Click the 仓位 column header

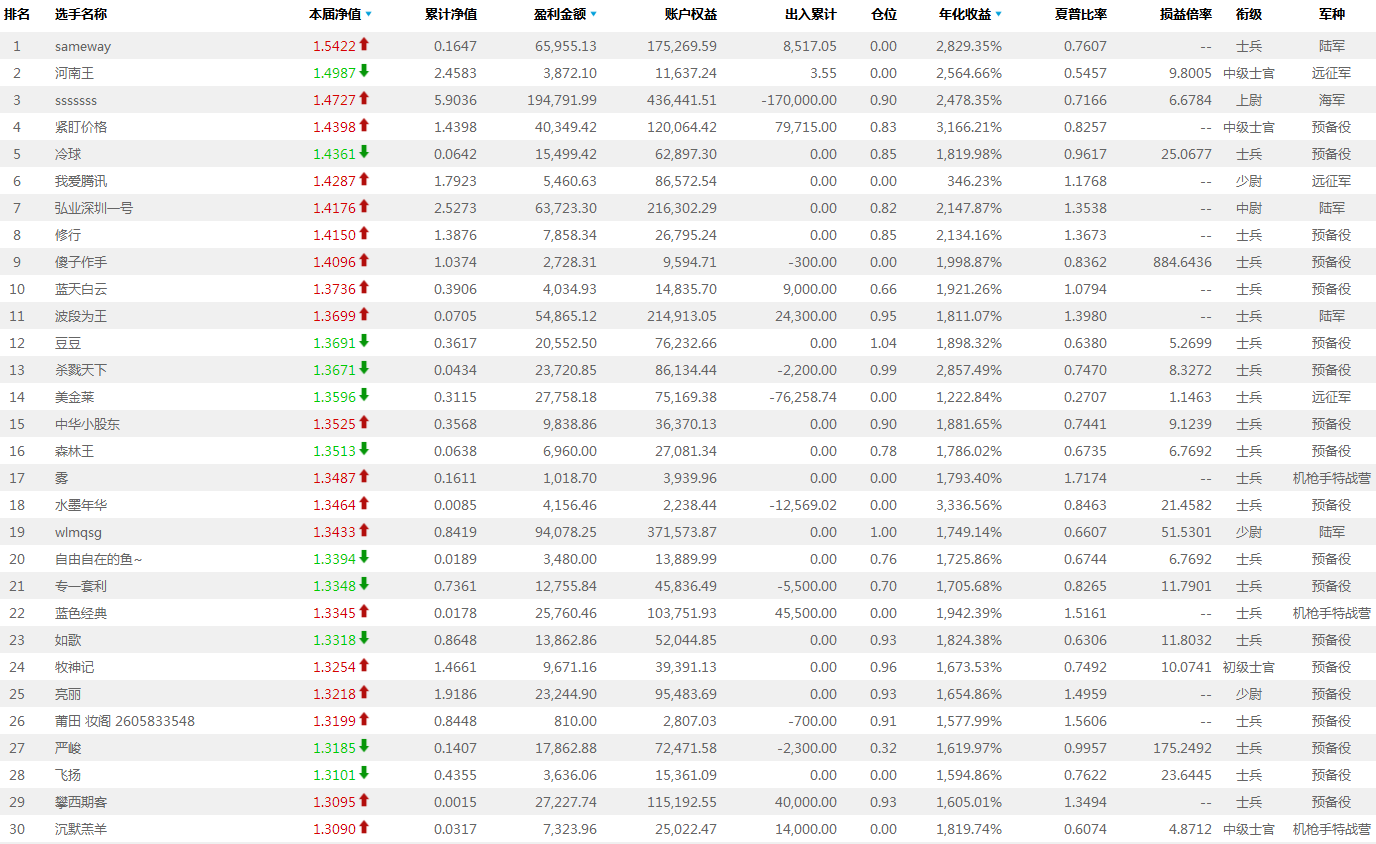884,15
